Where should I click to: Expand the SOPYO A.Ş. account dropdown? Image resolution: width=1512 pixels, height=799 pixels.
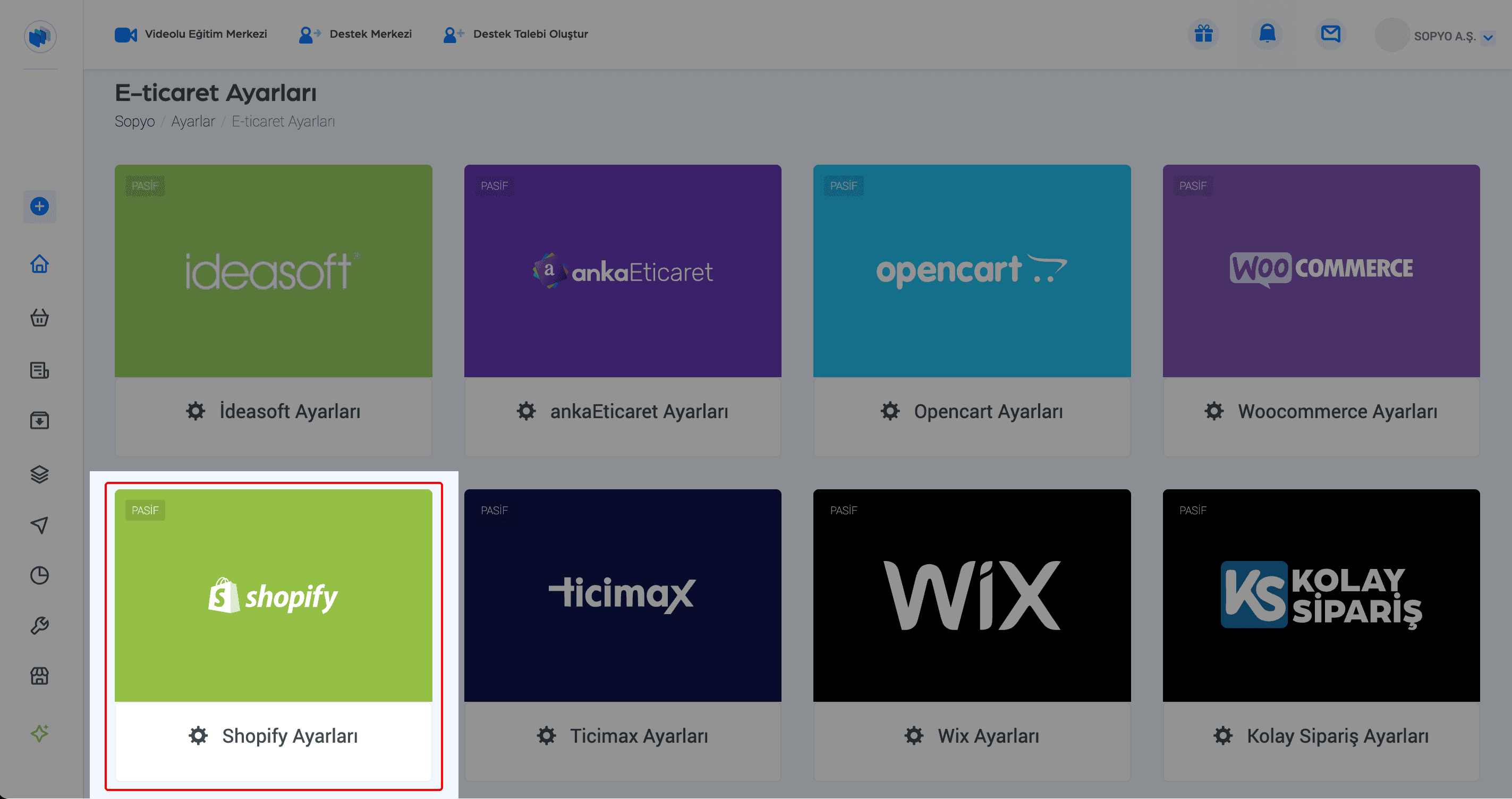[x=1489, y=38]
